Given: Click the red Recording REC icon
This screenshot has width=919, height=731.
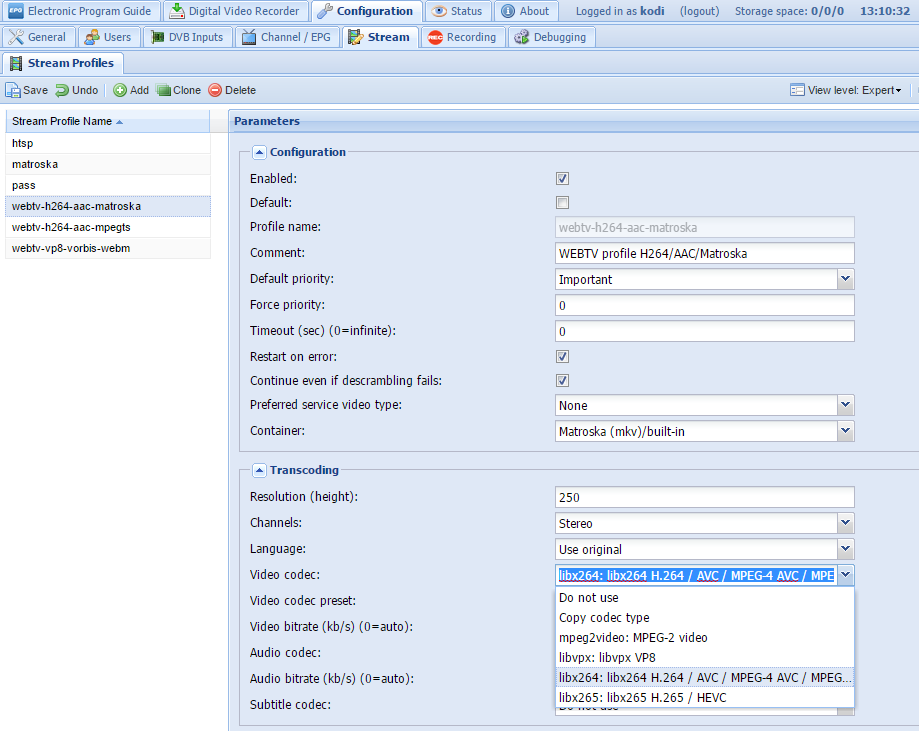Looking at the screenshot, I should [x=435, y=37].
